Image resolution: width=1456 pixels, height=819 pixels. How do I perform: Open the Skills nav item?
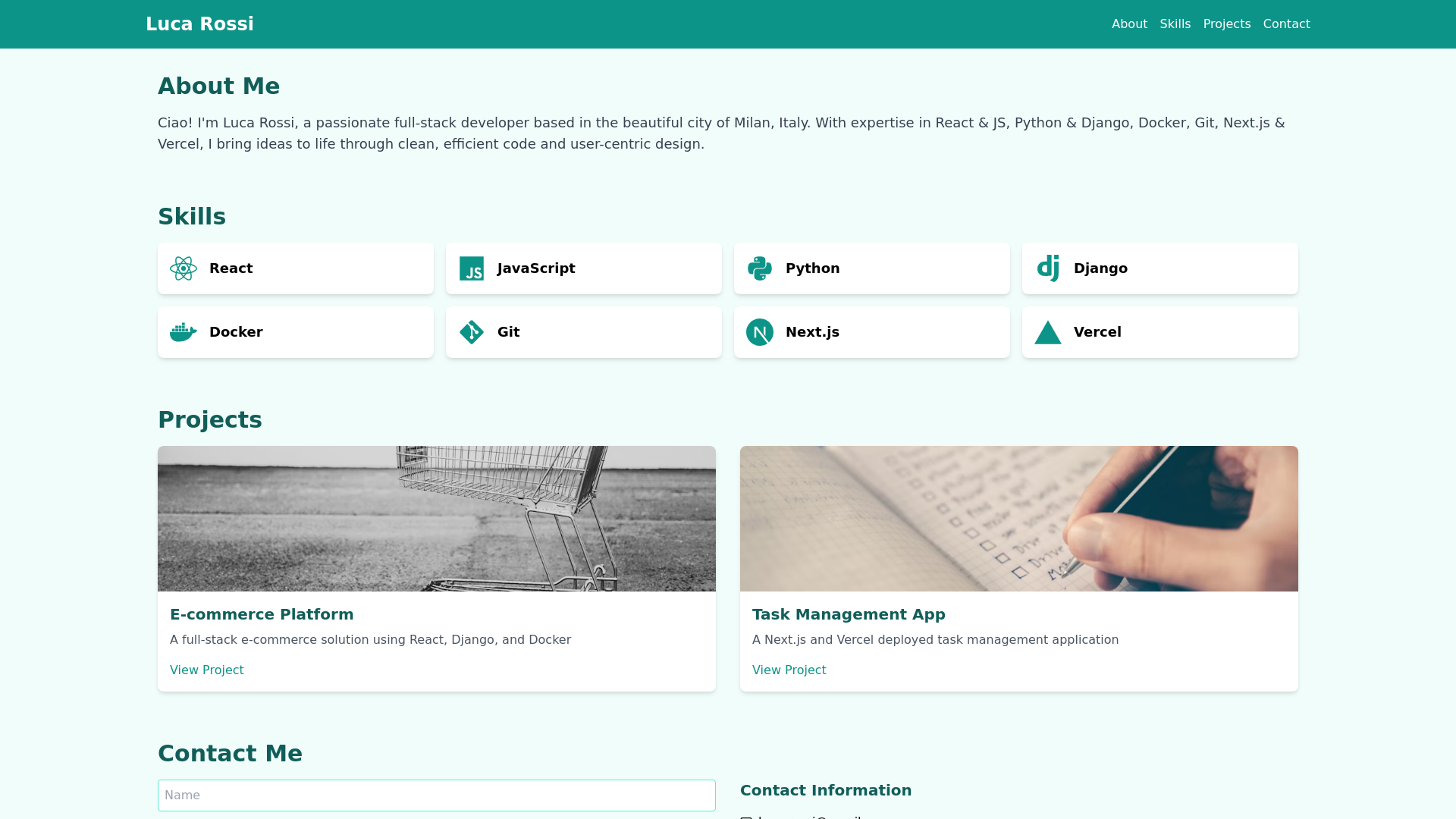1175,24
